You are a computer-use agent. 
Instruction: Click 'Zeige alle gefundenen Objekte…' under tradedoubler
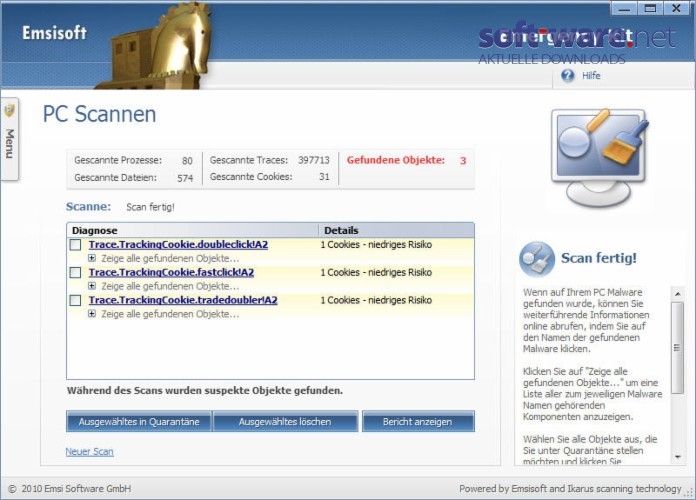tap(170, 314)
